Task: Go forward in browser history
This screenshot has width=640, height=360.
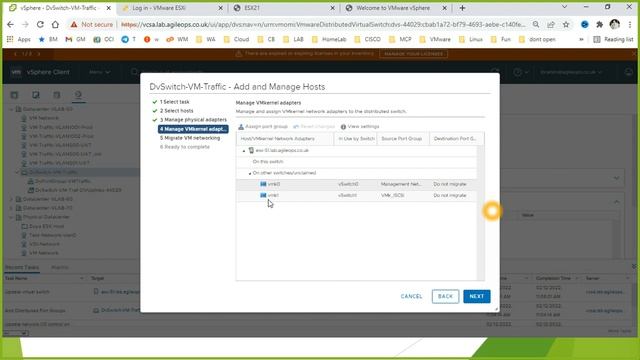Action: point(25,24)
